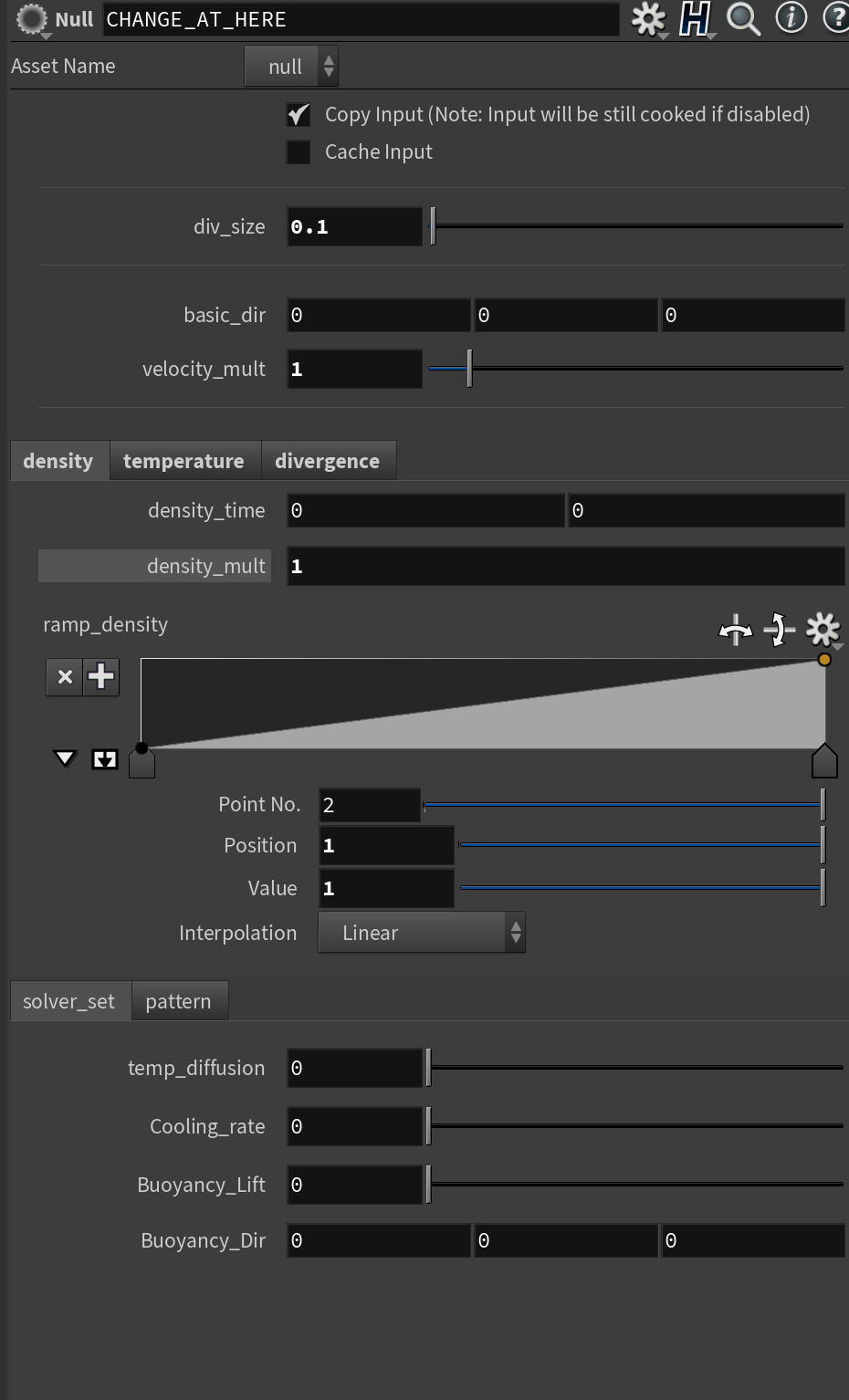The image size is (849, 1400).
Task: Click the basic_dir parameter label
Action: click(x=225, y=315)
